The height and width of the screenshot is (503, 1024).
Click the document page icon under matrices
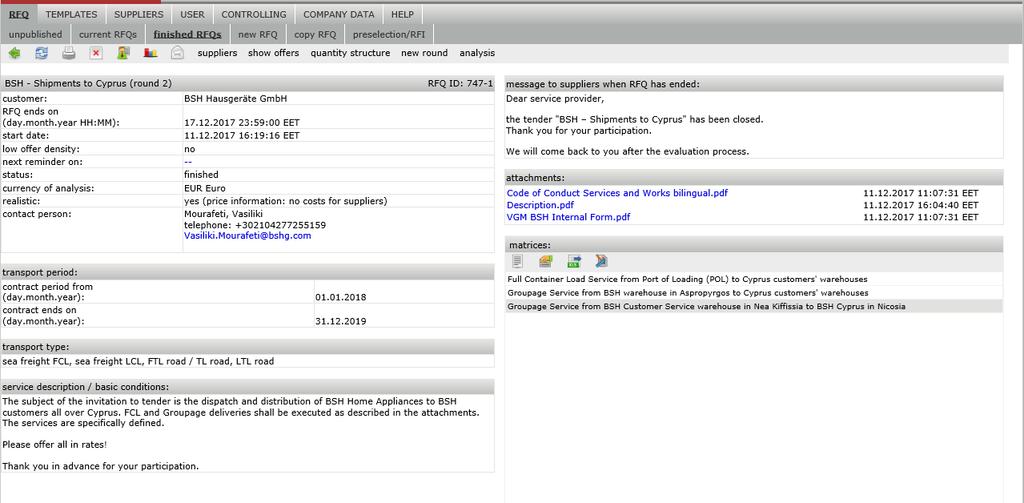tap(518, 261)
